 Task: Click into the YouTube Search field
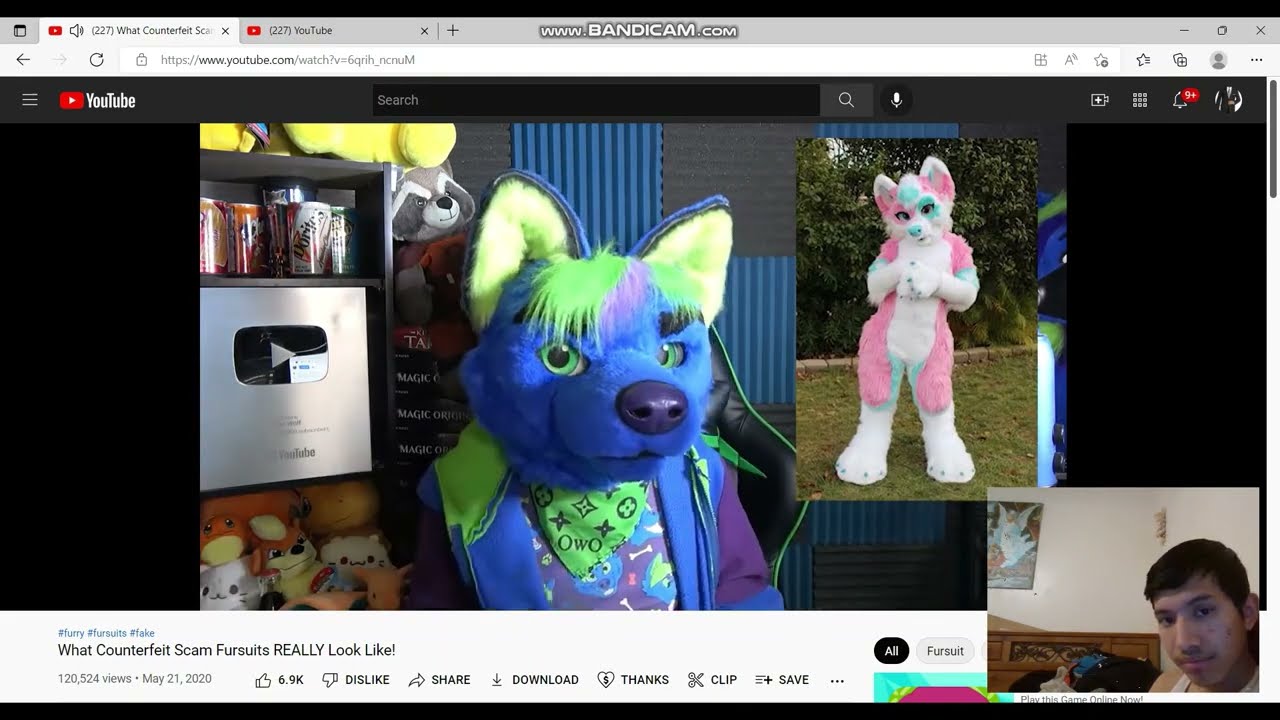597,100
